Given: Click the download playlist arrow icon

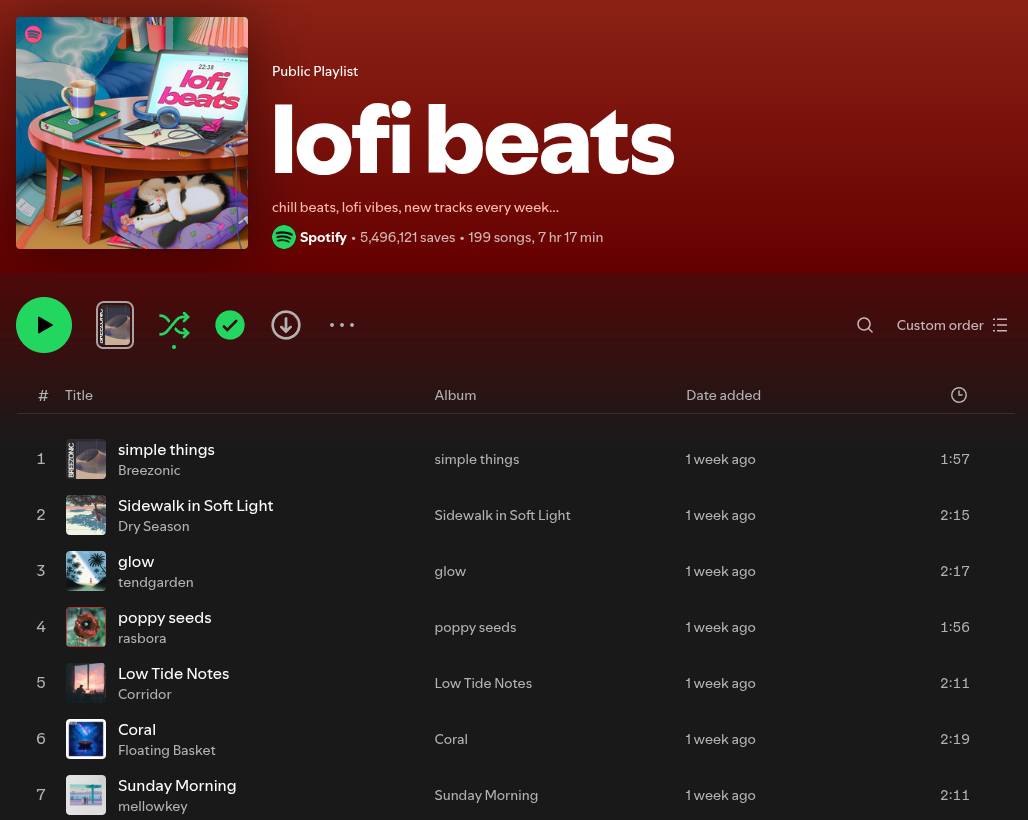Looking at the screenshot, I should coord(286,325).
